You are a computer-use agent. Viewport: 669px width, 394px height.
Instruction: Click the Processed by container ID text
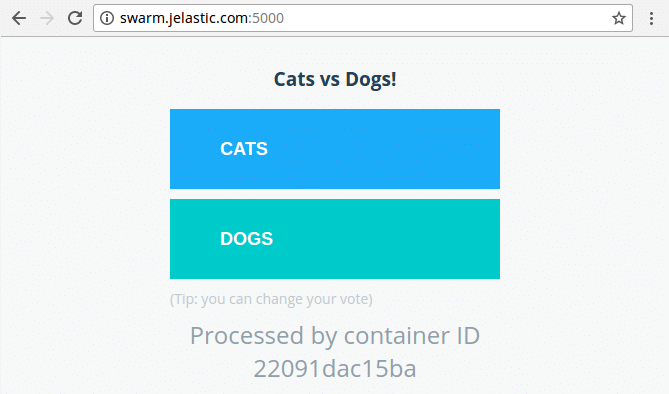(335, 336)
